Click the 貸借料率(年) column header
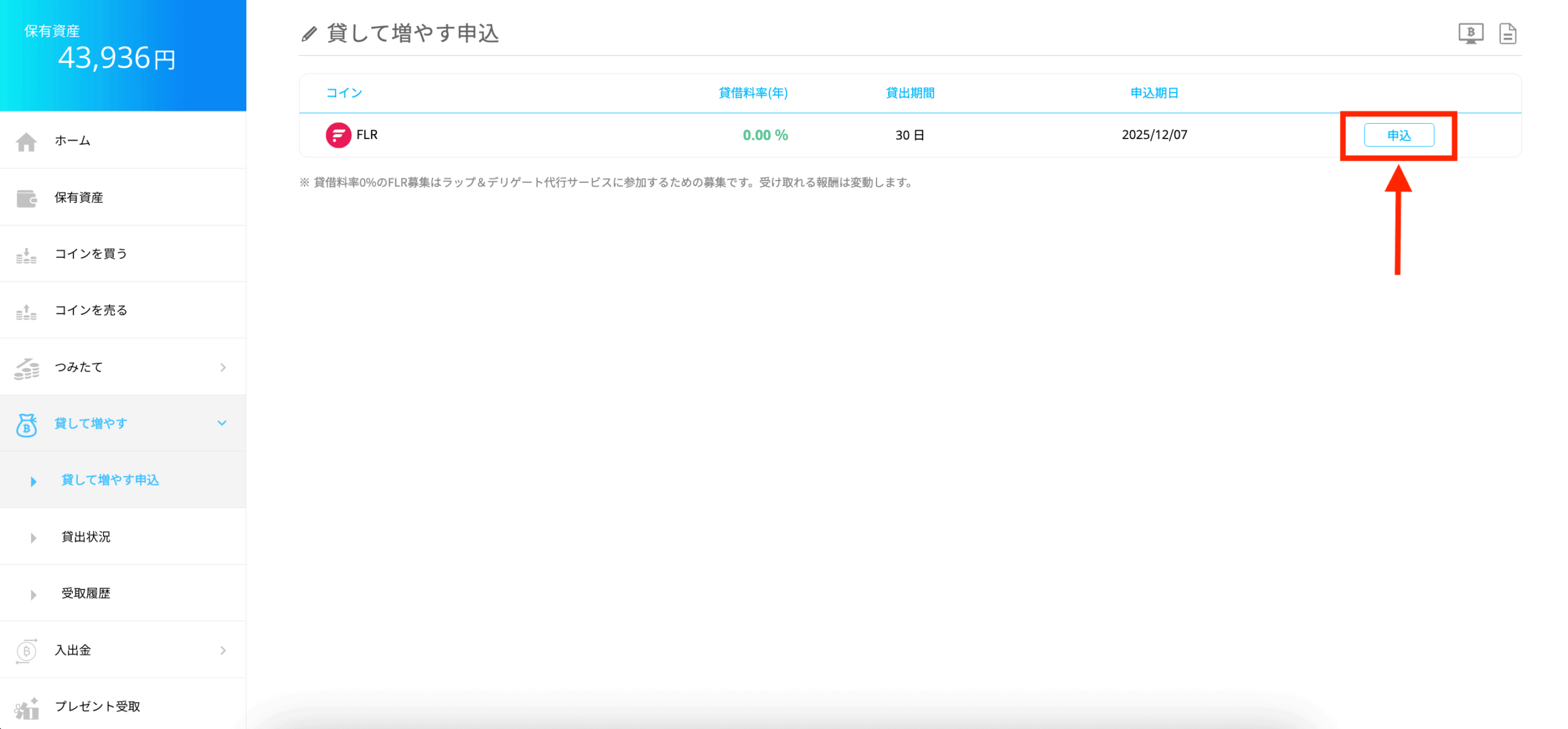The image size is (1568, 729). 753,93
